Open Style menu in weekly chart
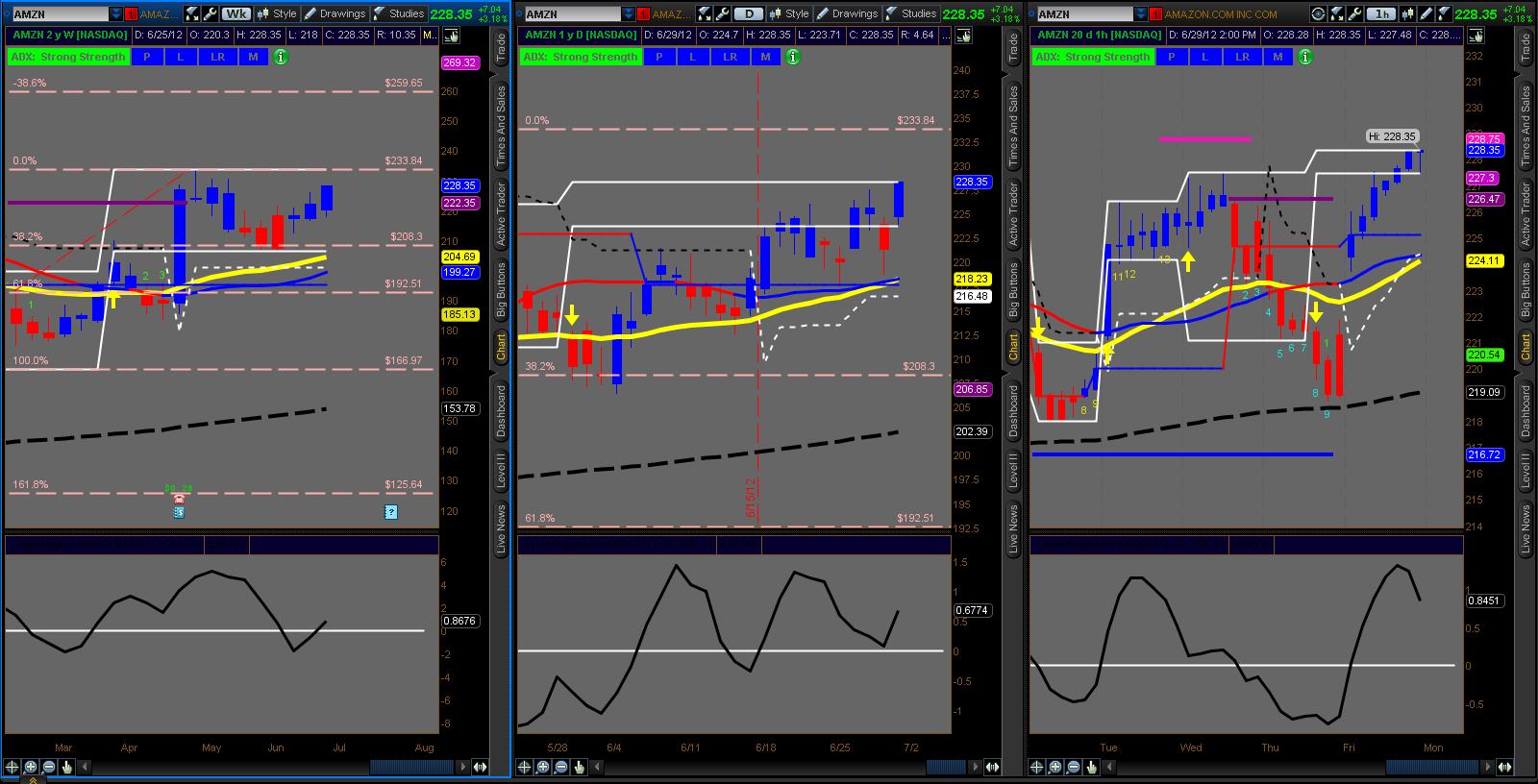Screen dimensions: 1538x784 pyautogui.click(x=277, y=13)
